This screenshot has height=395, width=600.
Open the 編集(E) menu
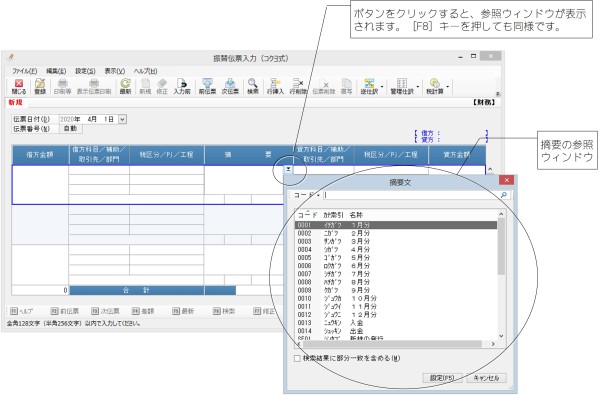[x=56, y=71]
